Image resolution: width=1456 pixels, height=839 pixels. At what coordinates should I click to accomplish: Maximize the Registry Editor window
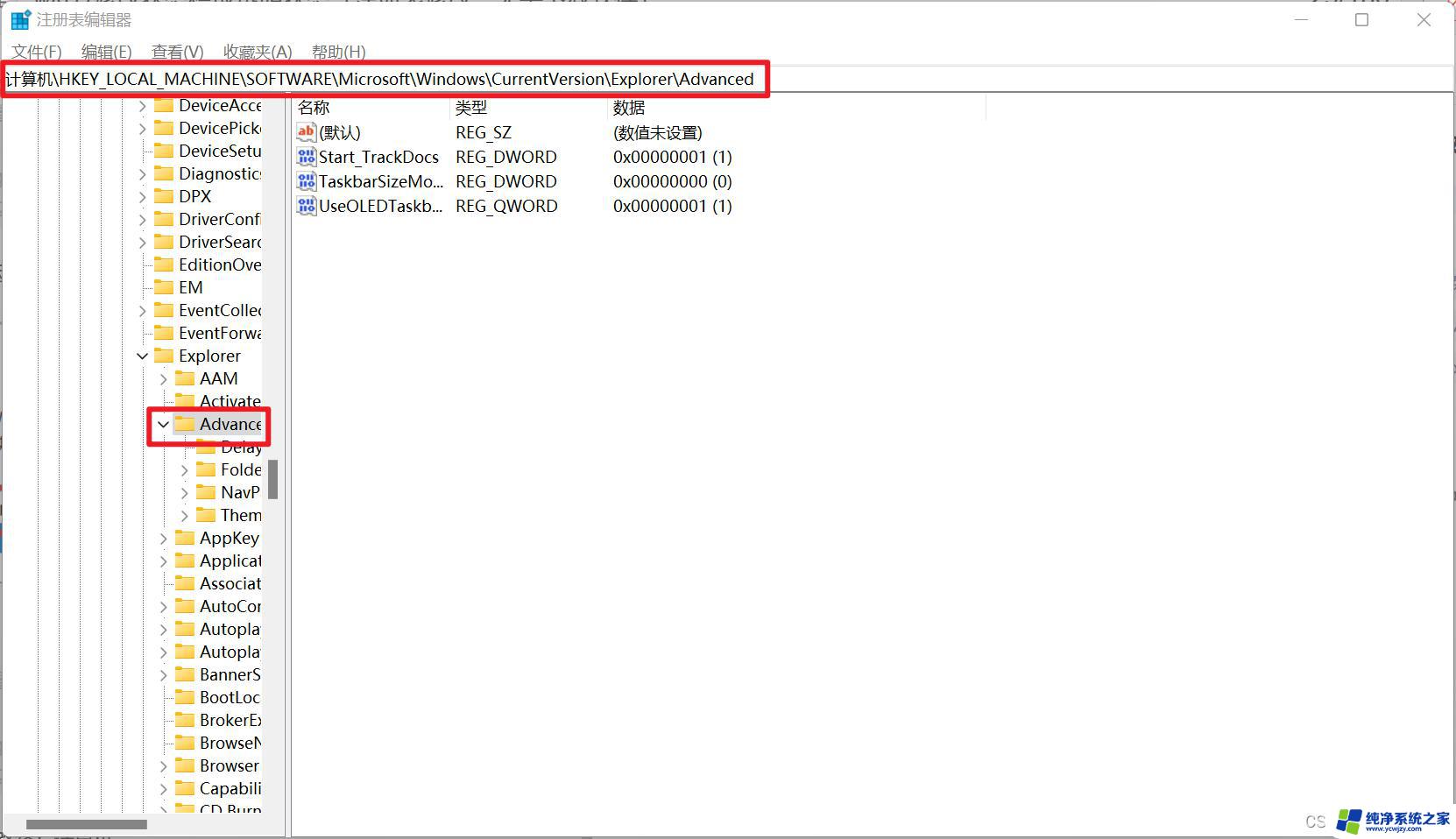click(x=1361, y=19)
